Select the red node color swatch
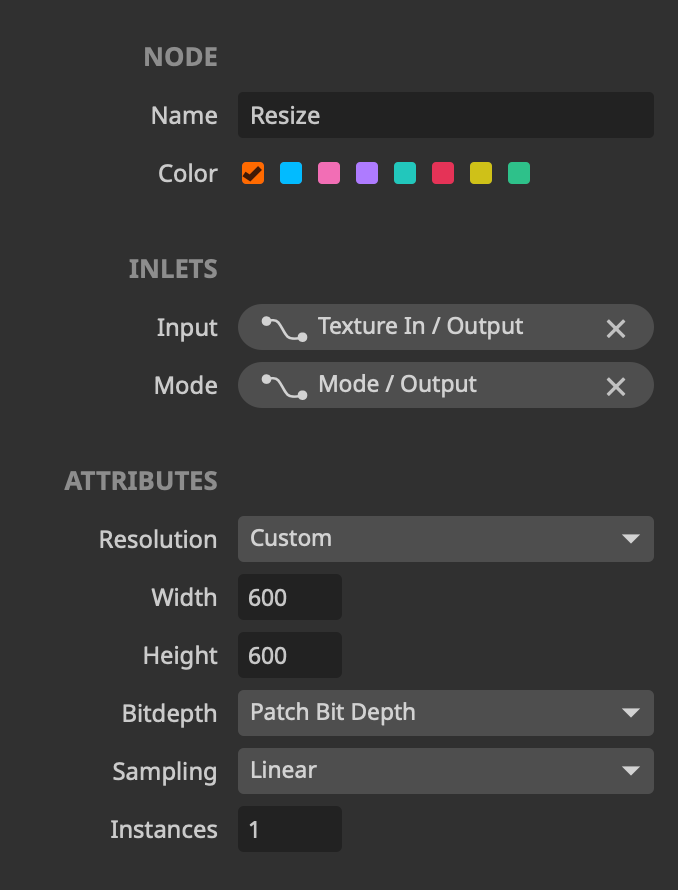This screenshot has width=678, height=890. 443,174
